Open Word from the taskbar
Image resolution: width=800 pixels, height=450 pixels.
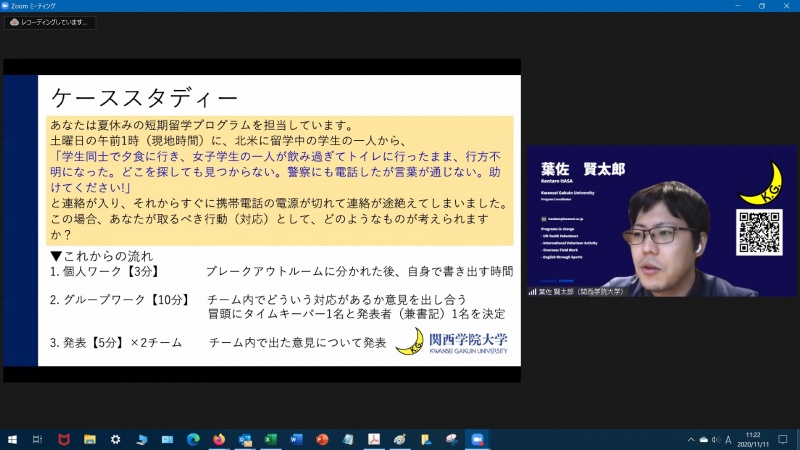click(x=296, y=439)
